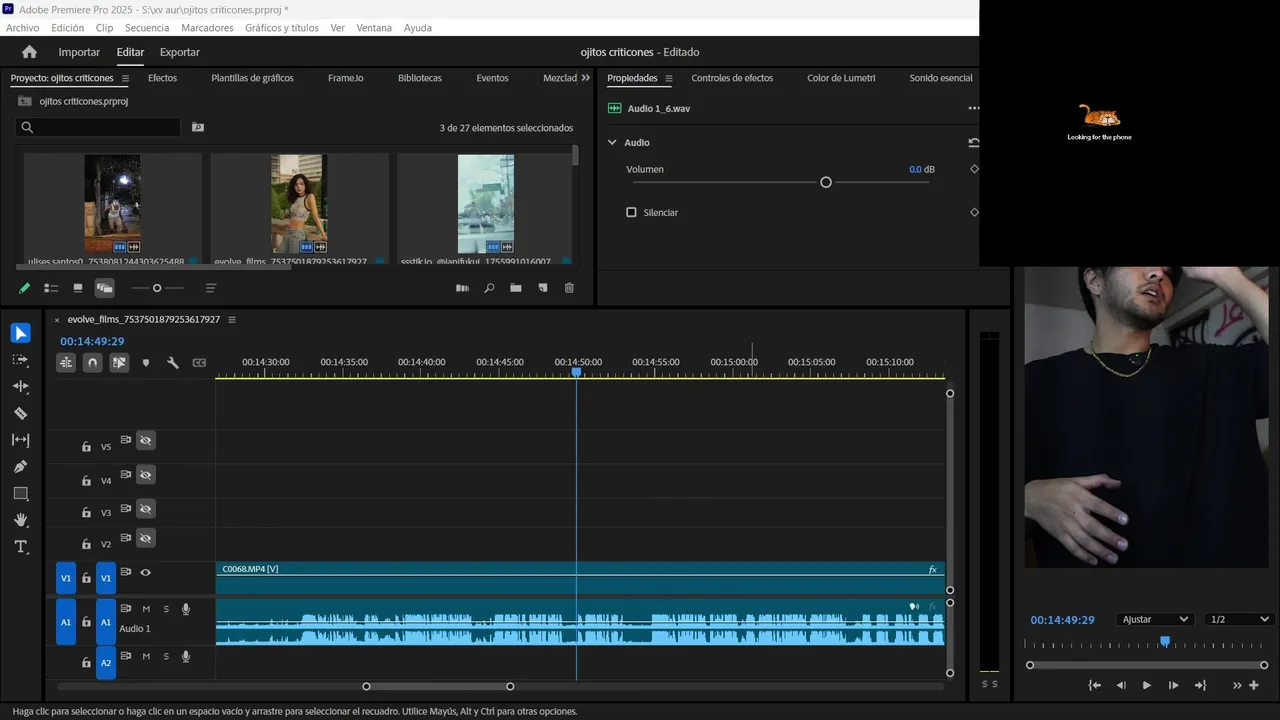Mute the Audio 1 track (M)
The height and width of the screenshot is (720, 1280).
click(146, 609)
